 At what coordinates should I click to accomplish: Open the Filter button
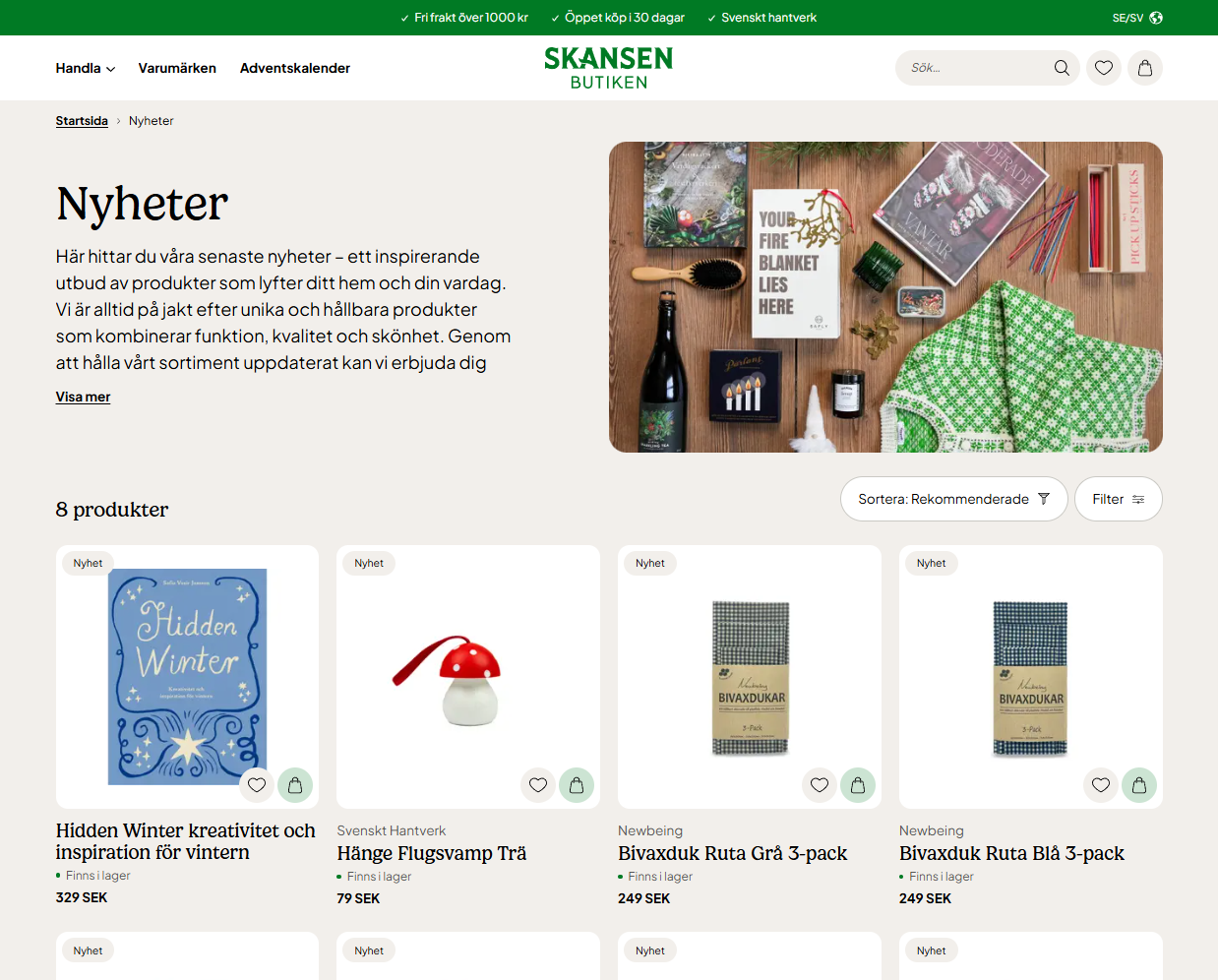1119,499
